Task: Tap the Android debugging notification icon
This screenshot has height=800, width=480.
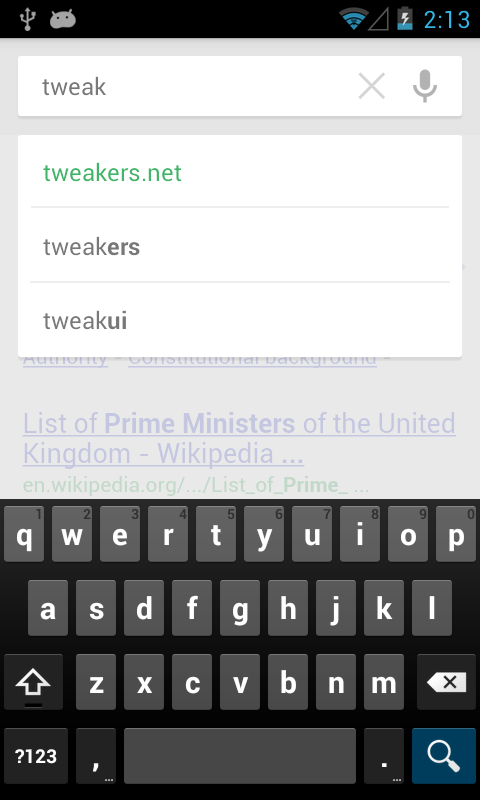Action: [x=63, y=19]
